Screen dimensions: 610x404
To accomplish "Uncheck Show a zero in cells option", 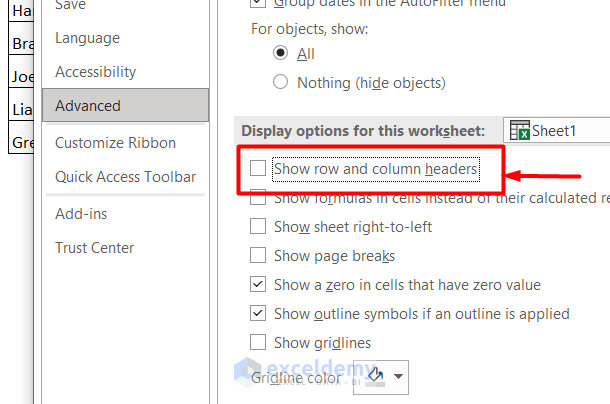I will click(258, 285).
